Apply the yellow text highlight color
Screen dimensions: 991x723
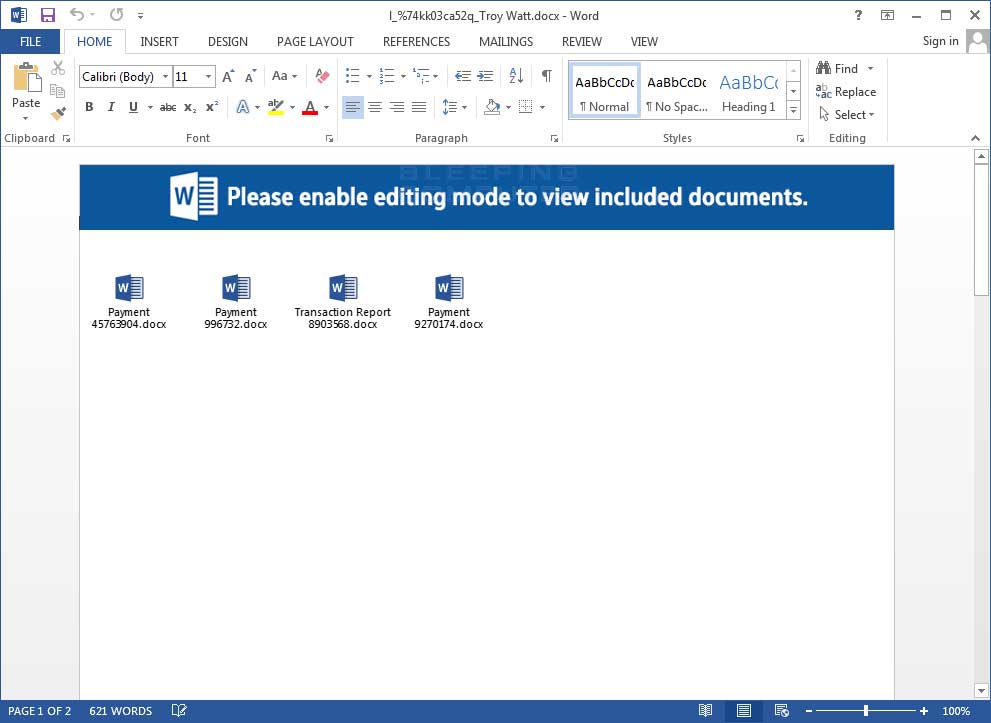click(276, 107)
